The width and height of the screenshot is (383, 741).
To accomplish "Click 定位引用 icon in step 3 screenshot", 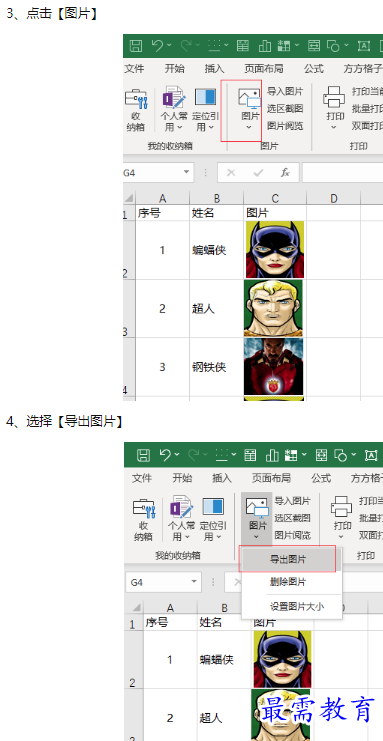I will tap(205, 97).
